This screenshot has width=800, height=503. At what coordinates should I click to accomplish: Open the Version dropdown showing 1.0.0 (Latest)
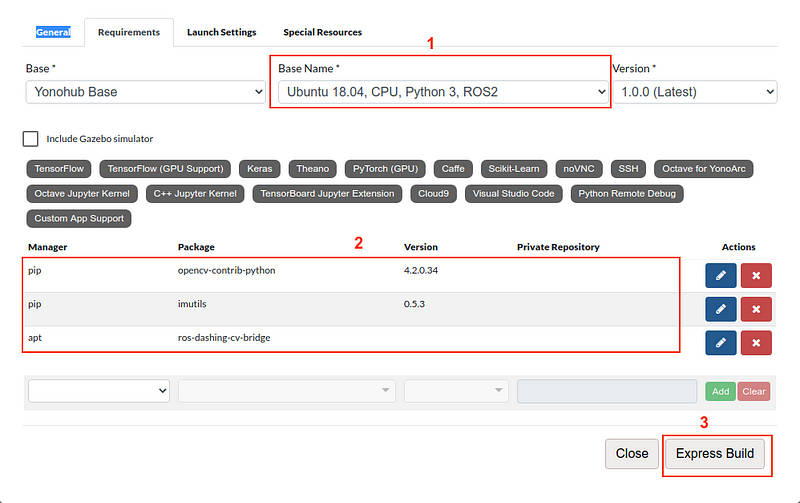point(694,92)
